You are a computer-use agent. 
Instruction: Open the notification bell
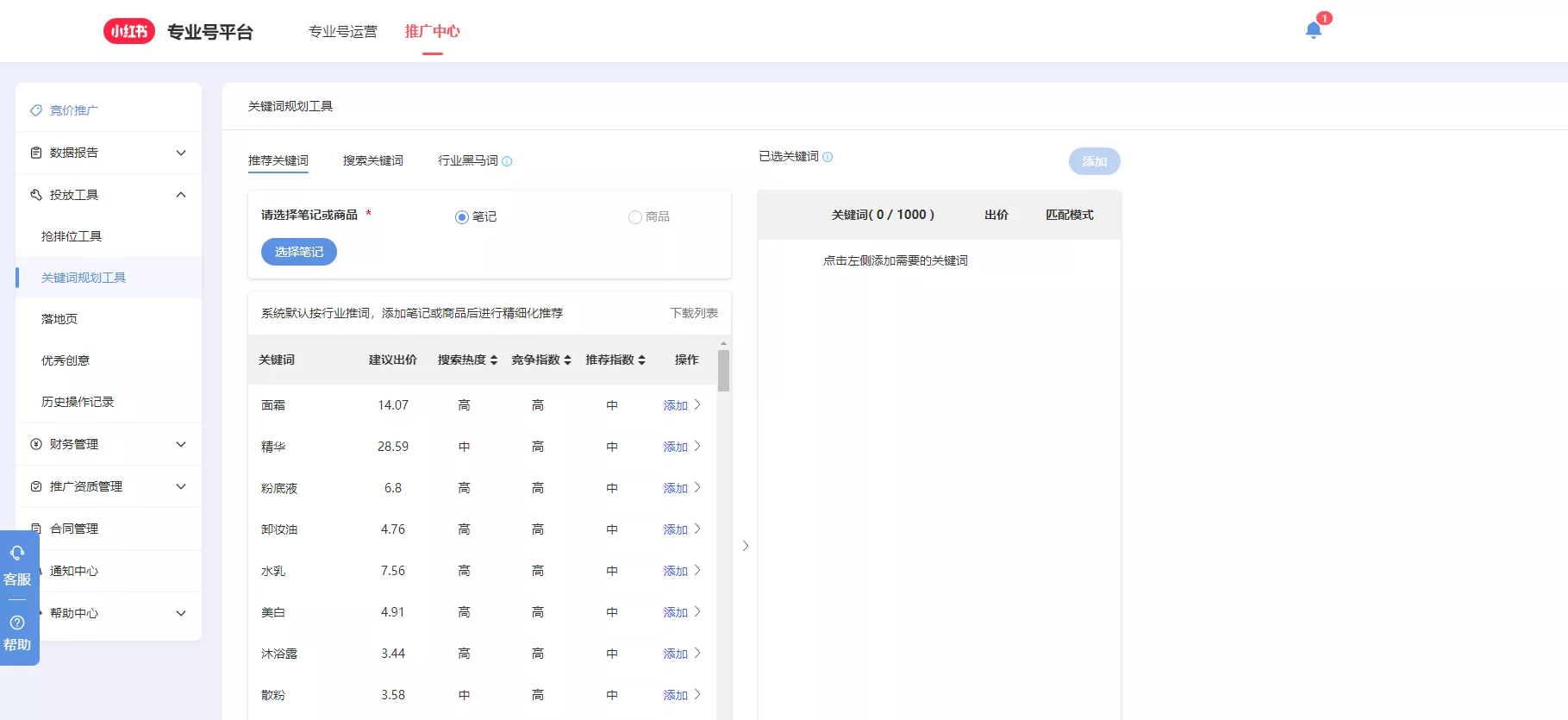[x=1314, y=31]
